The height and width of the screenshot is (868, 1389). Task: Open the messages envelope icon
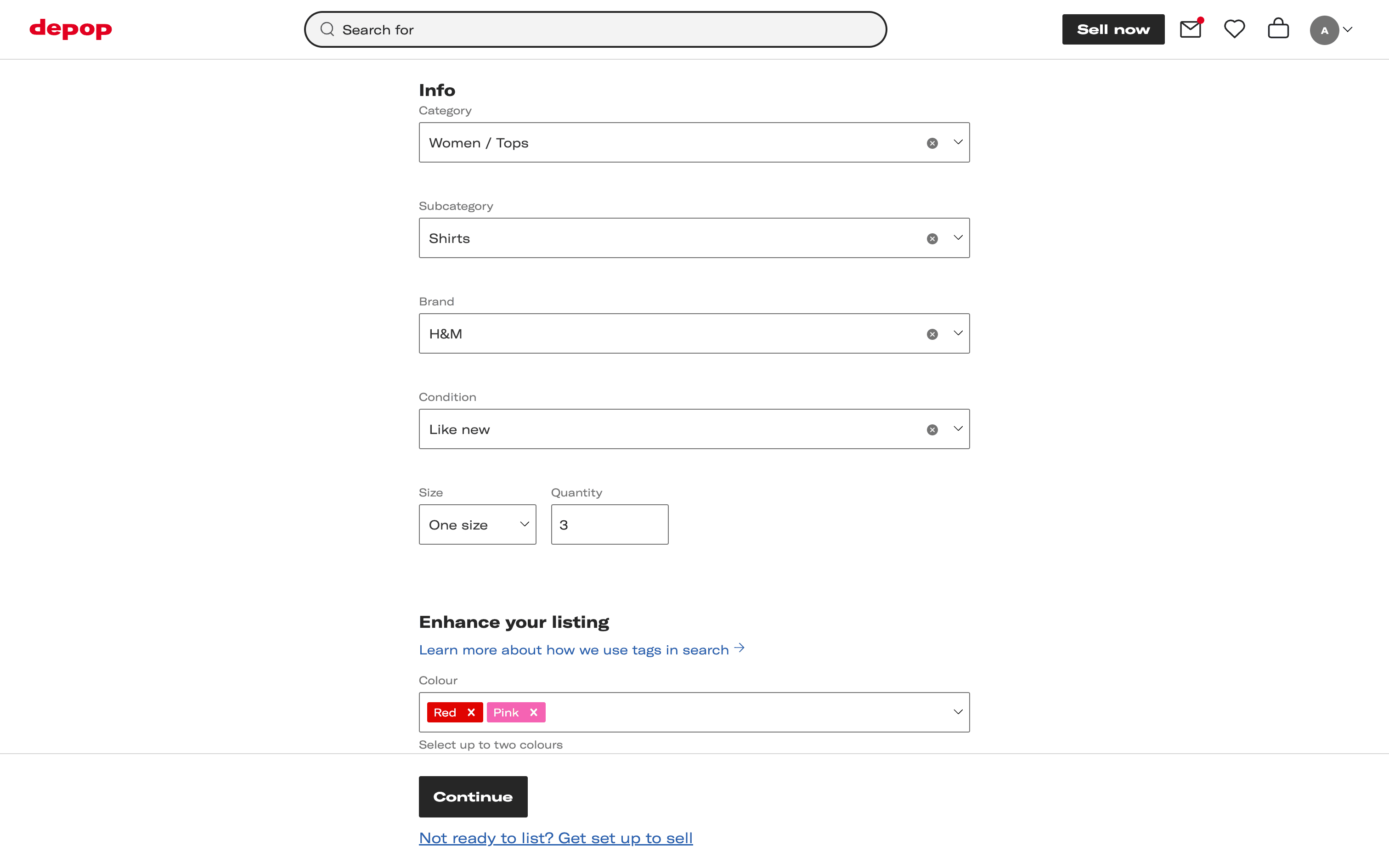(1190, 29)
